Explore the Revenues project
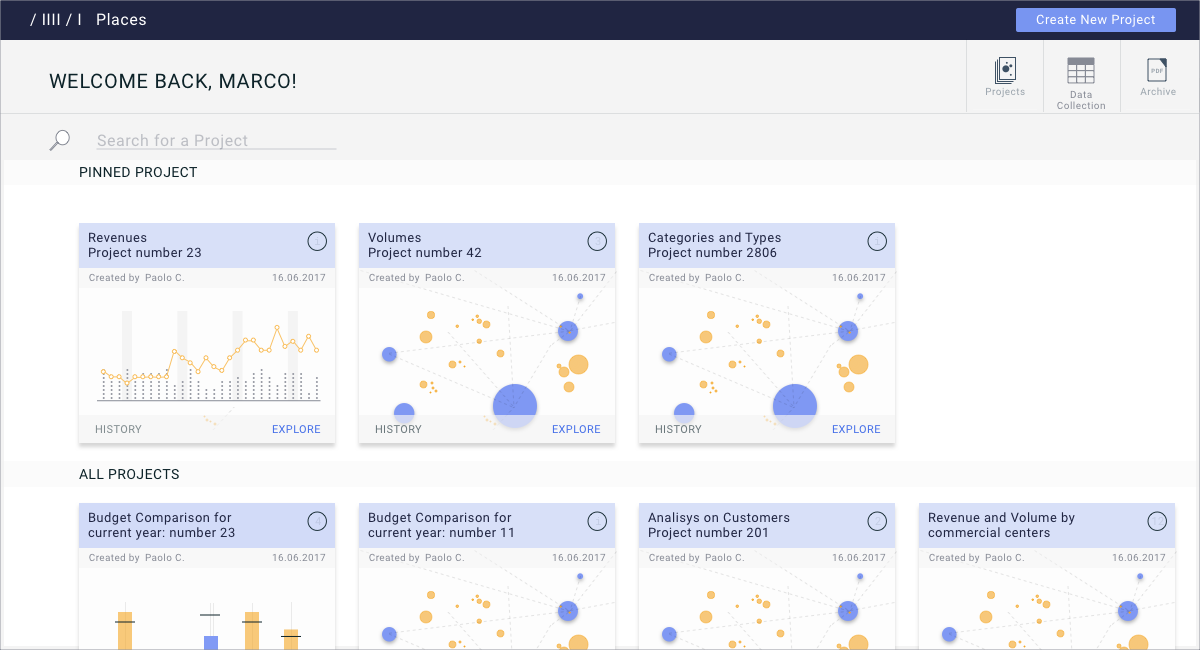 [296, 429]
